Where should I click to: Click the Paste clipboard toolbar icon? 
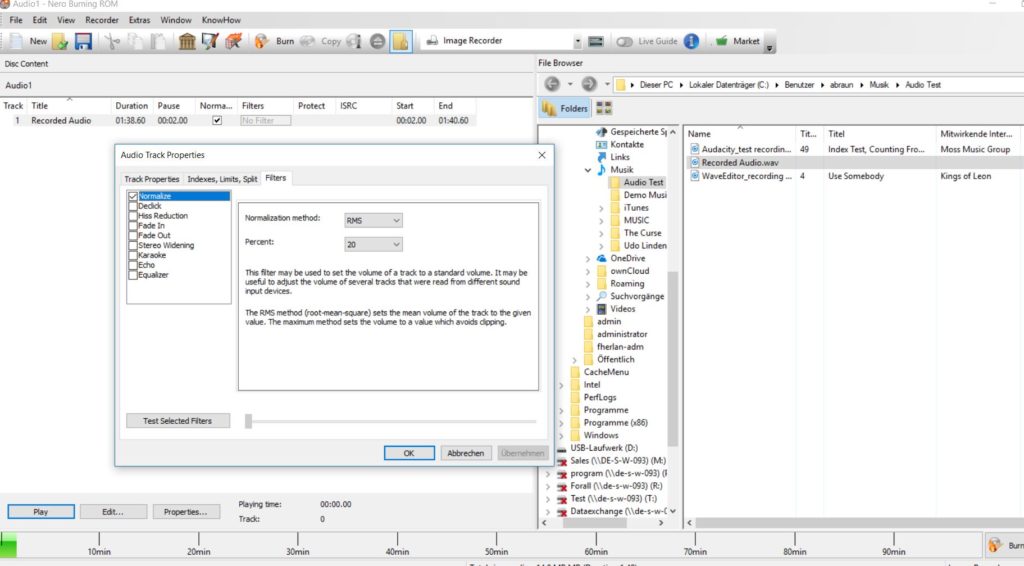coord(158,41)
